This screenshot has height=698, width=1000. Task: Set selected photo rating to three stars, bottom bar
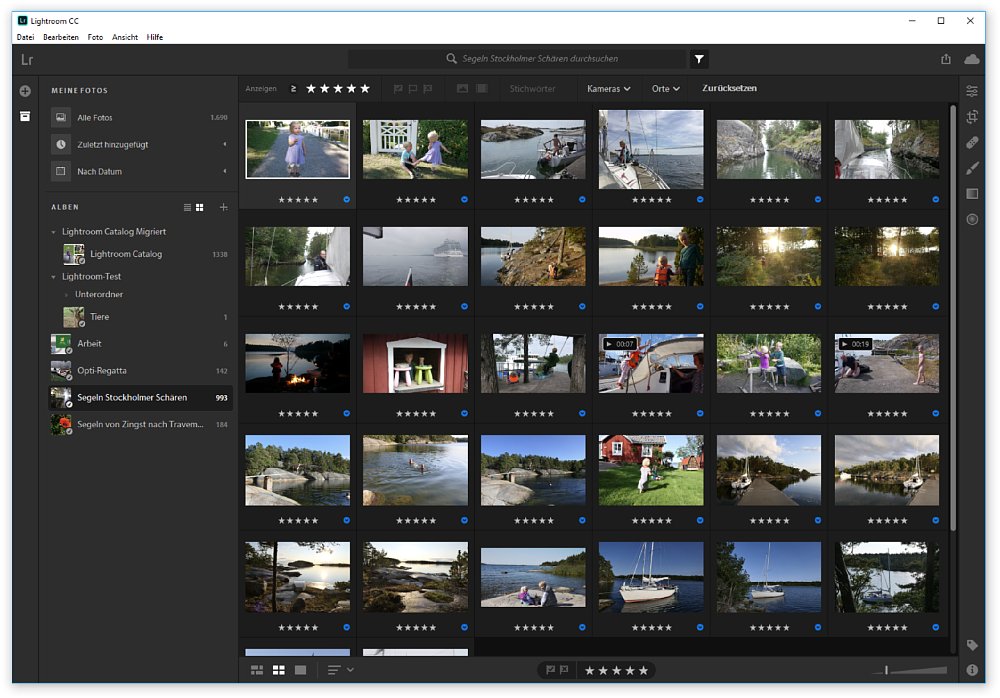coord(617,671)
